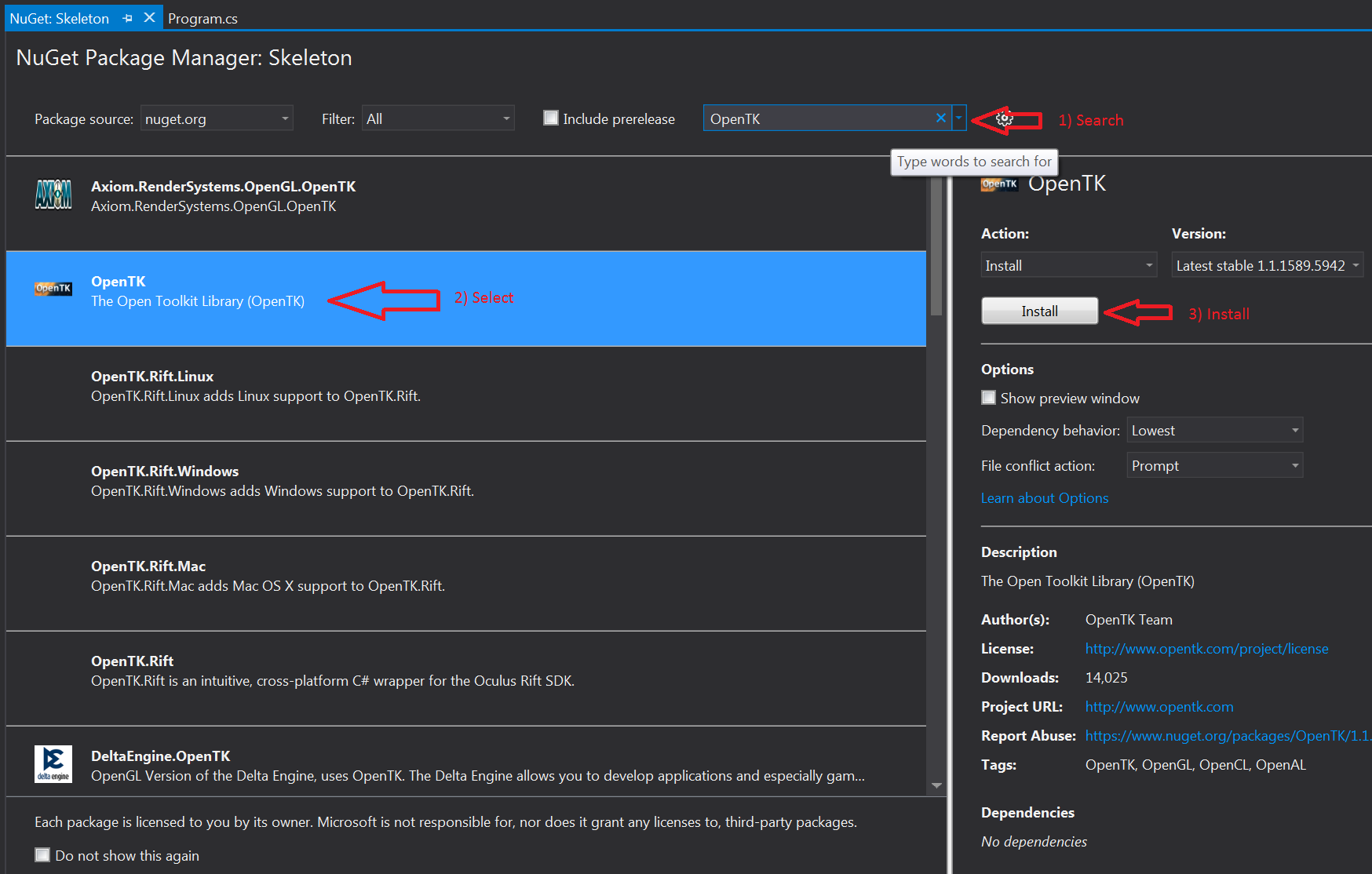Click the settings gear icon near search

pyautogui.click(x=1004, y=119)
